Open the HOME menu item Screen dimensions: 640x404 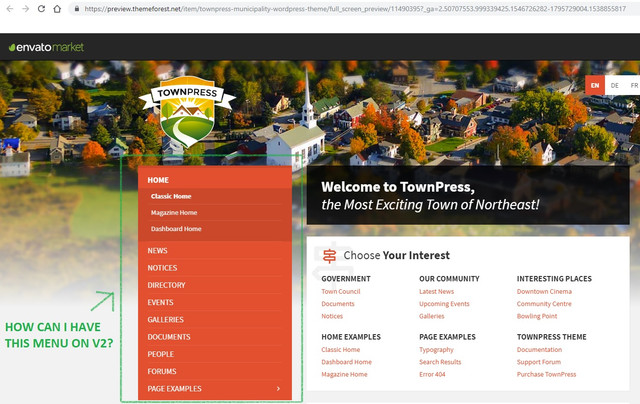158,180
